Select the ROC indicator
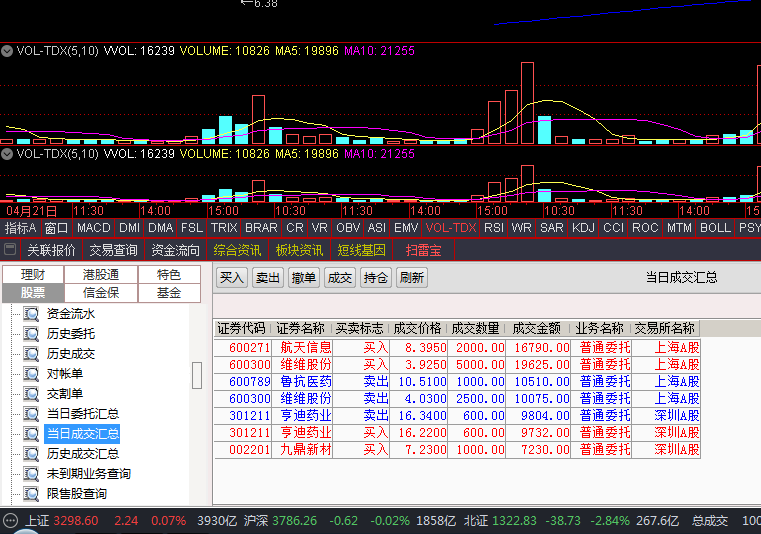 click(x=645, y=228)
